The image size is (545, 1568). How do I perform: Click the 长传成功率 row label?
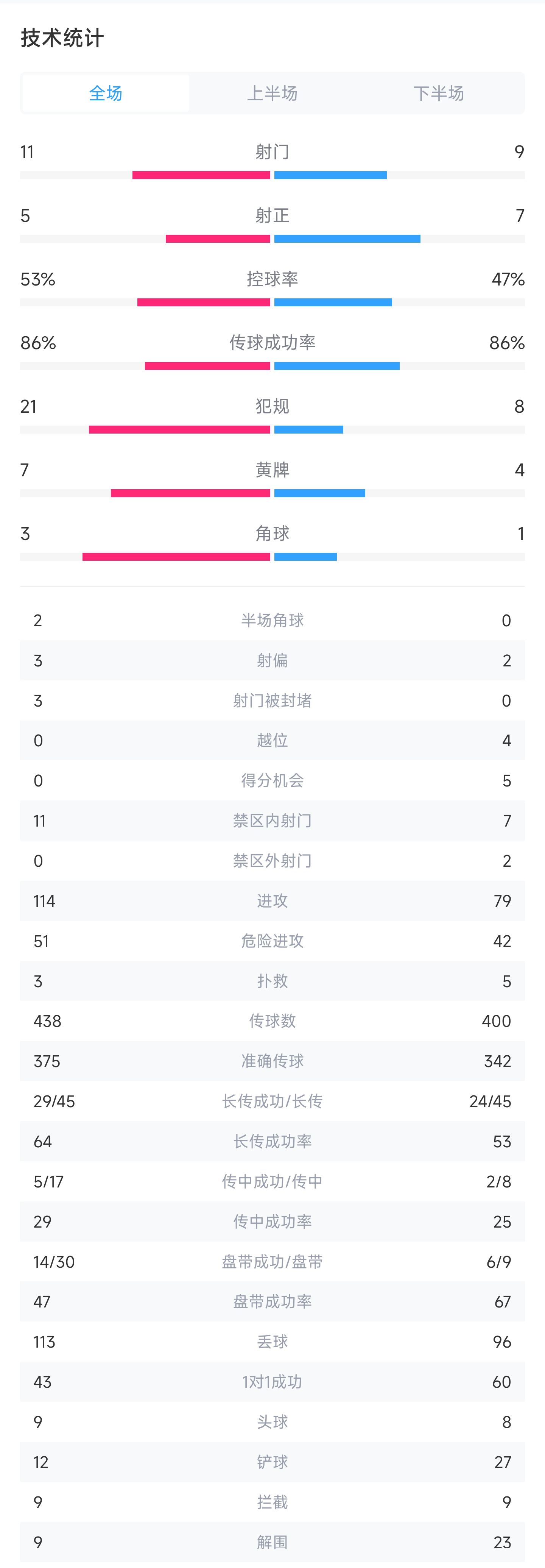(x=272, y=1141)
